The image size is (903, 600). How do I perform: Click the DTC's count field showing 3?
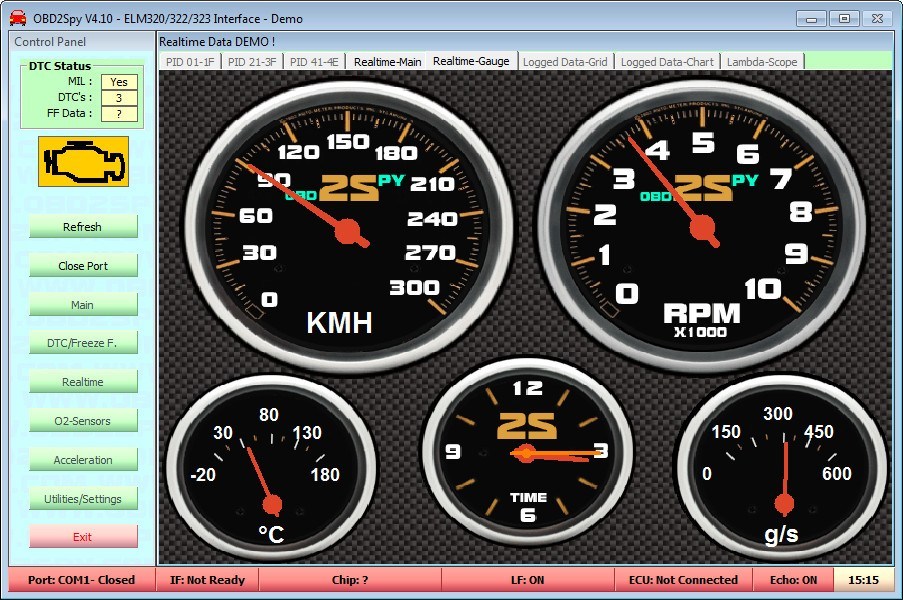[119, 97]
